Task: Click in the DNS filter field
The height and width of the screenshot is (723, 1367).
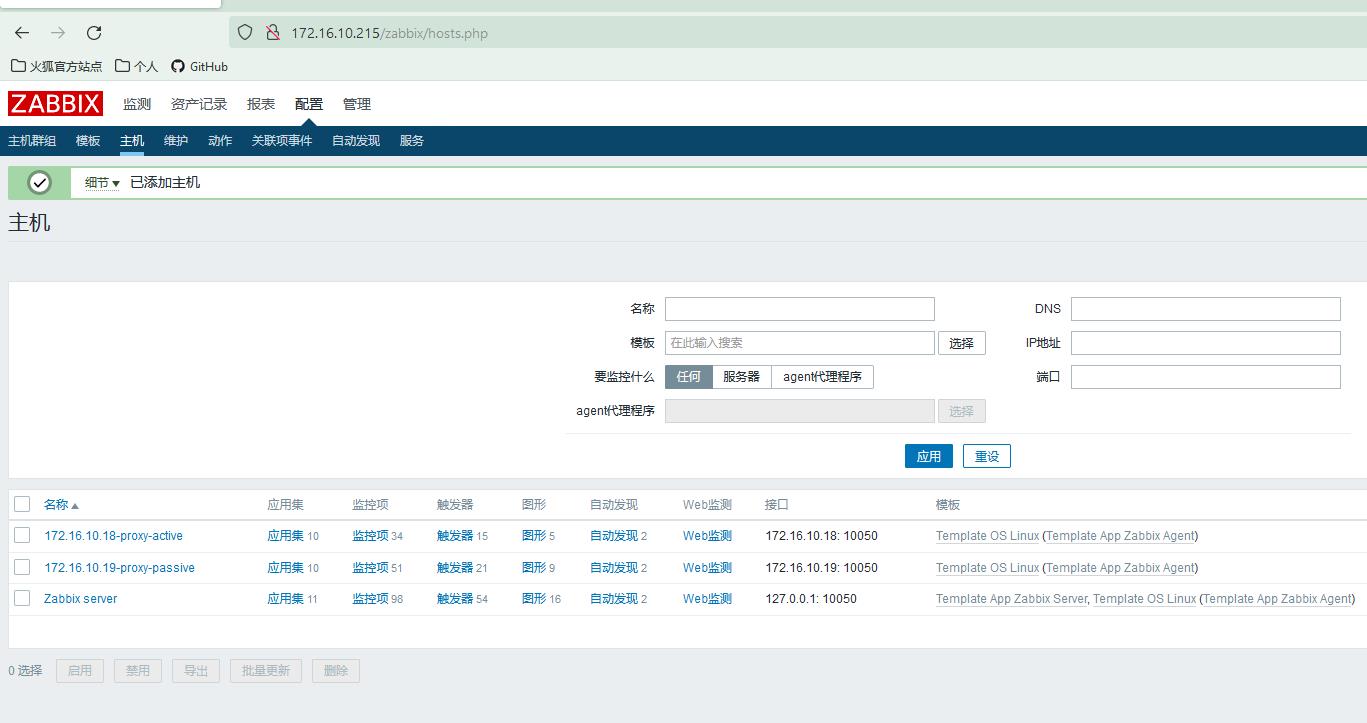Action: coord(1206,309)
